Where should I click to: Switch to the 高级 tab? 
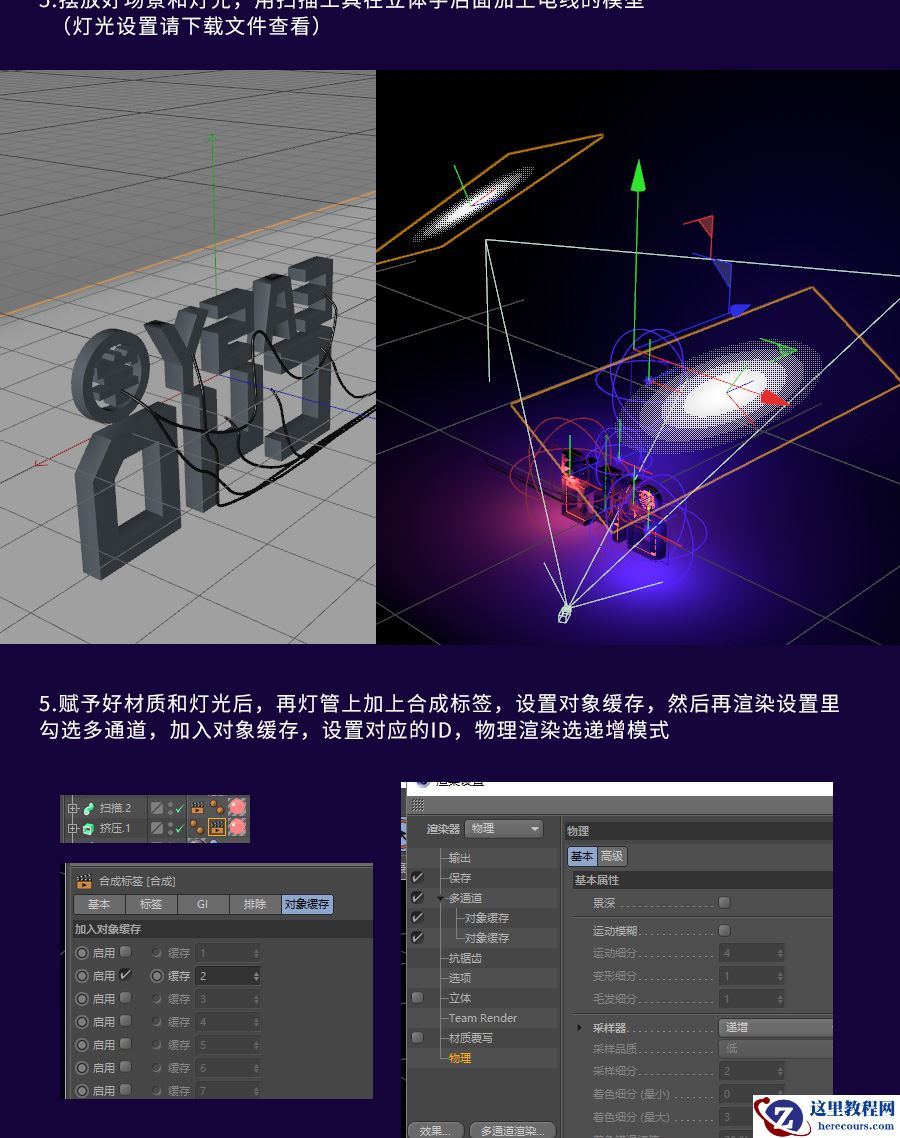tap(611, 856)
